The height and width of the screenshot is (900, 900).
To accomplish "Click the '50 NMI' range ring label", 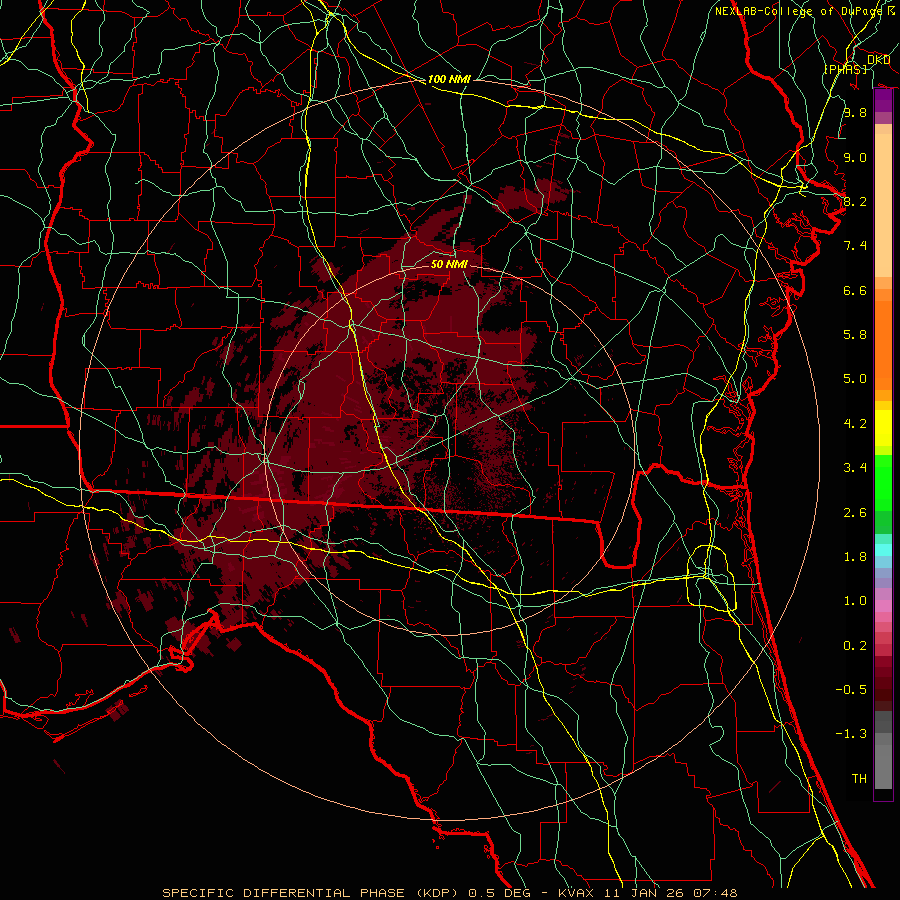I will click(449, 264).
